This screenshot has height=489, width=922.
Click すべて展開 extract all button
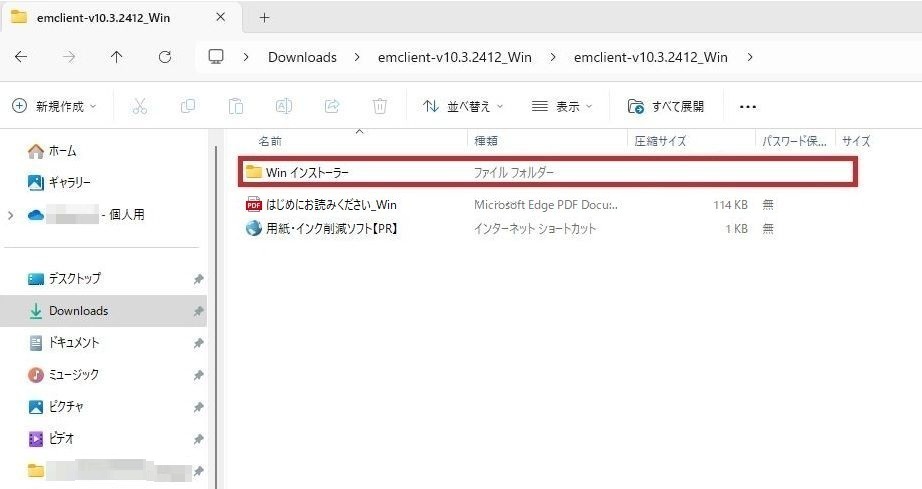pos(666,106)
